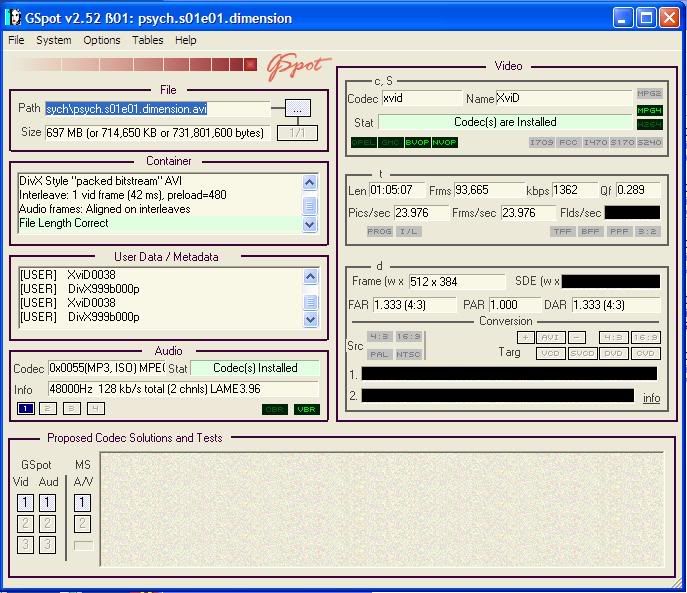
Task: Click the Targ DVD button
Action: coord(614,353)
